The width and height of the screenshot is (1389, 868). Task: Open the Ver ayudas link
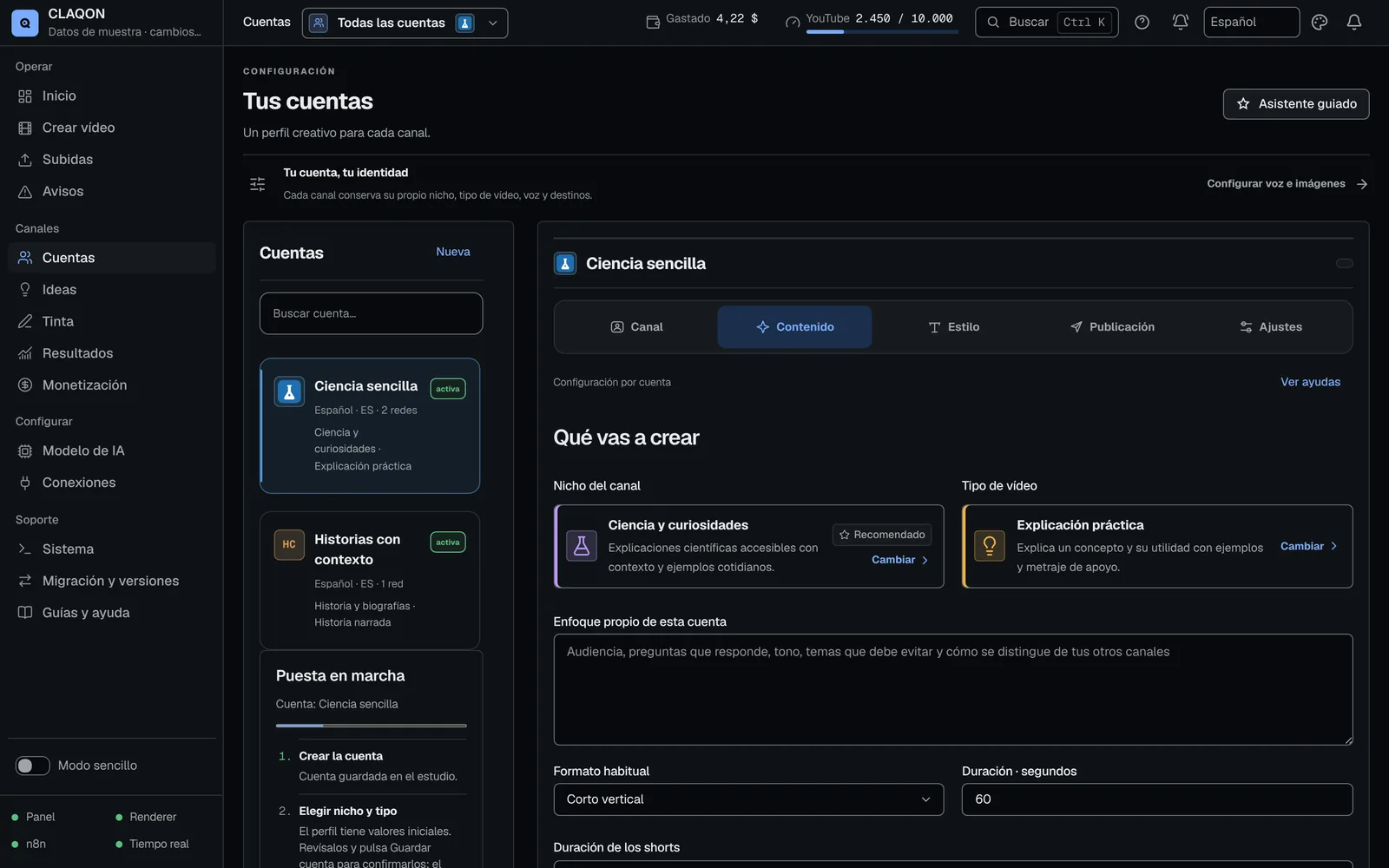tap(1310, 382)
